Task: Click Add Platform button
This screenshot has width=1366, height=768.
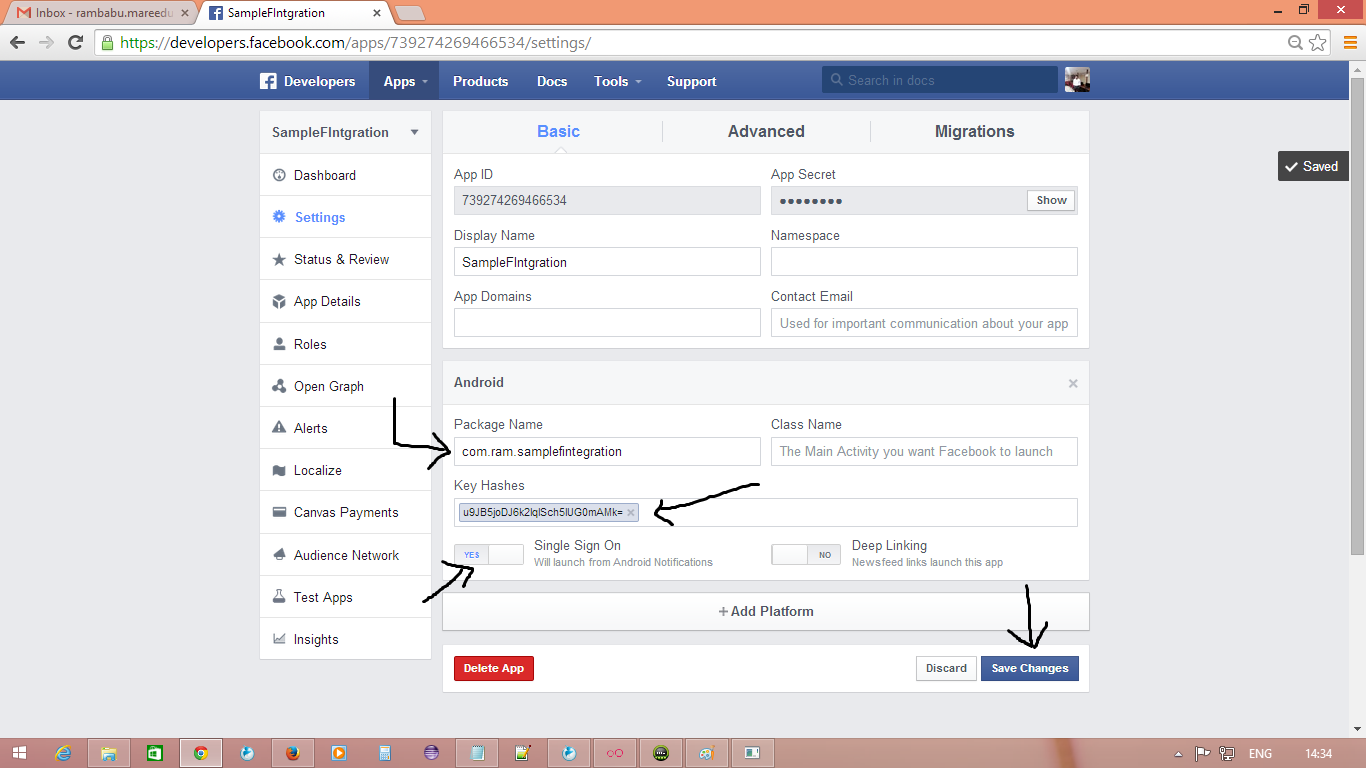Action: [766, 611]
